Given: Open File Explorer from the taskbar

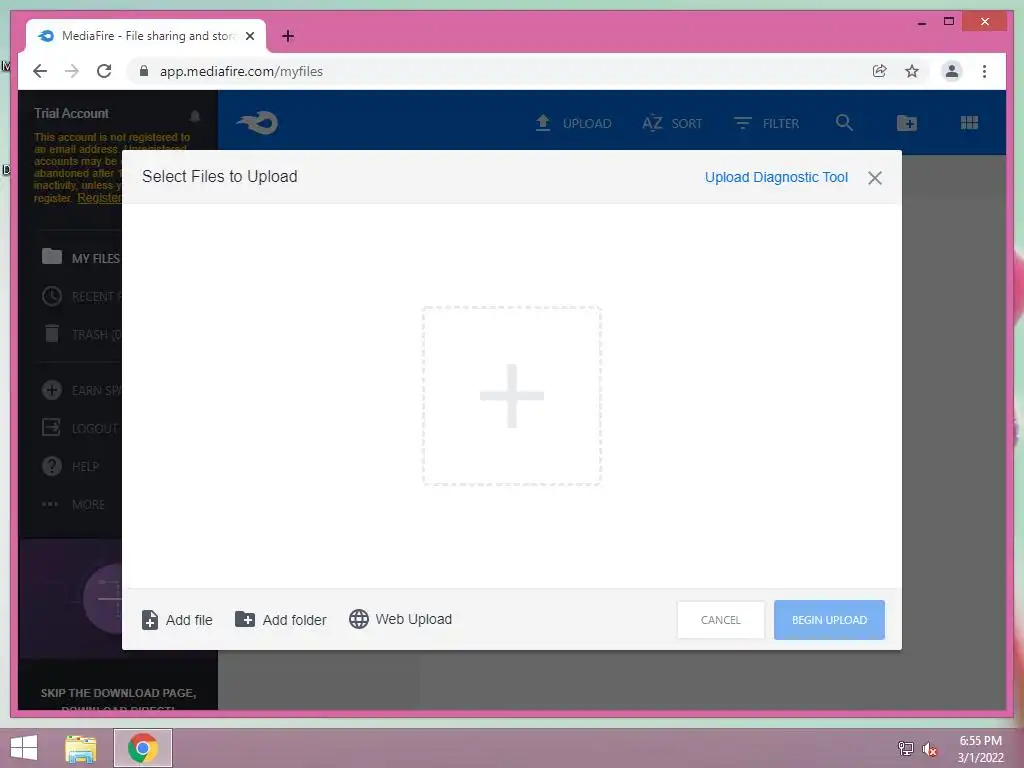Looking at the screenshot, I should click(81, 748).
